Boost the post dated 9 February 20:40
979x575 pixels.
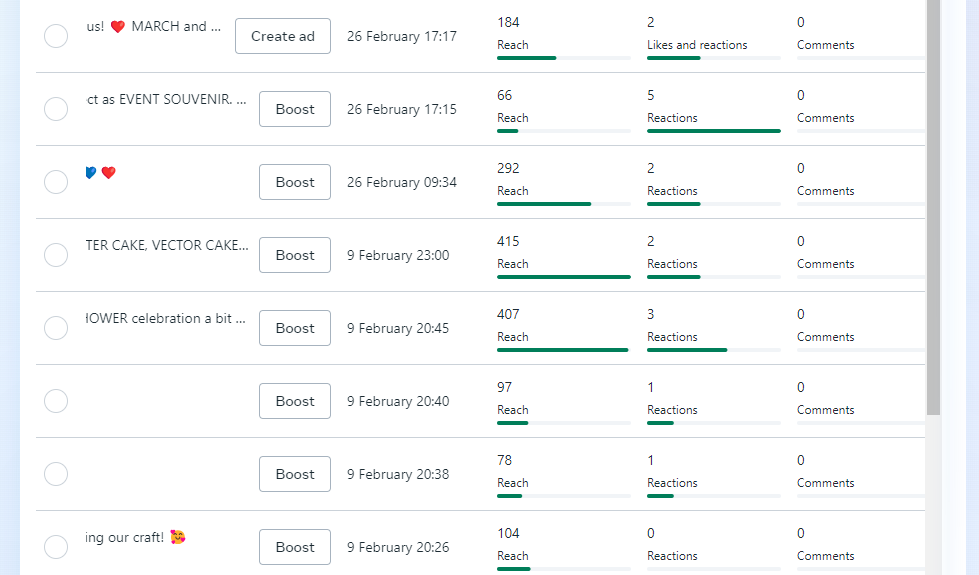[x=295, y=401]
